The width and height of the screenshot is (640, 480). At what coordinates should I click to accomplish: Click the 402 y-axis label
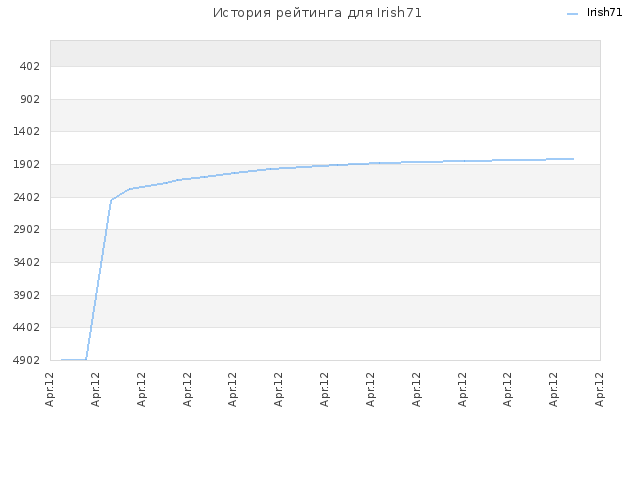pyautogui.click(x=29, y=66)
